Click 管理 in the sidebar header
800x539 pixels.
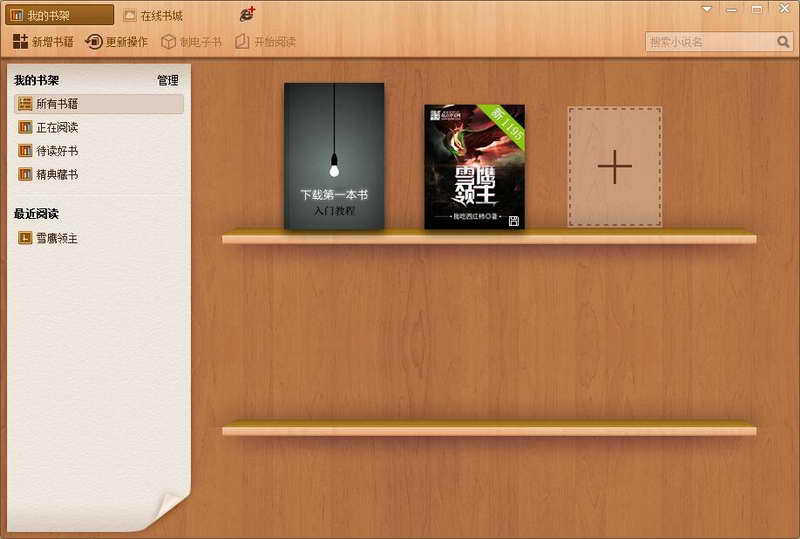[x=168, y=80]
